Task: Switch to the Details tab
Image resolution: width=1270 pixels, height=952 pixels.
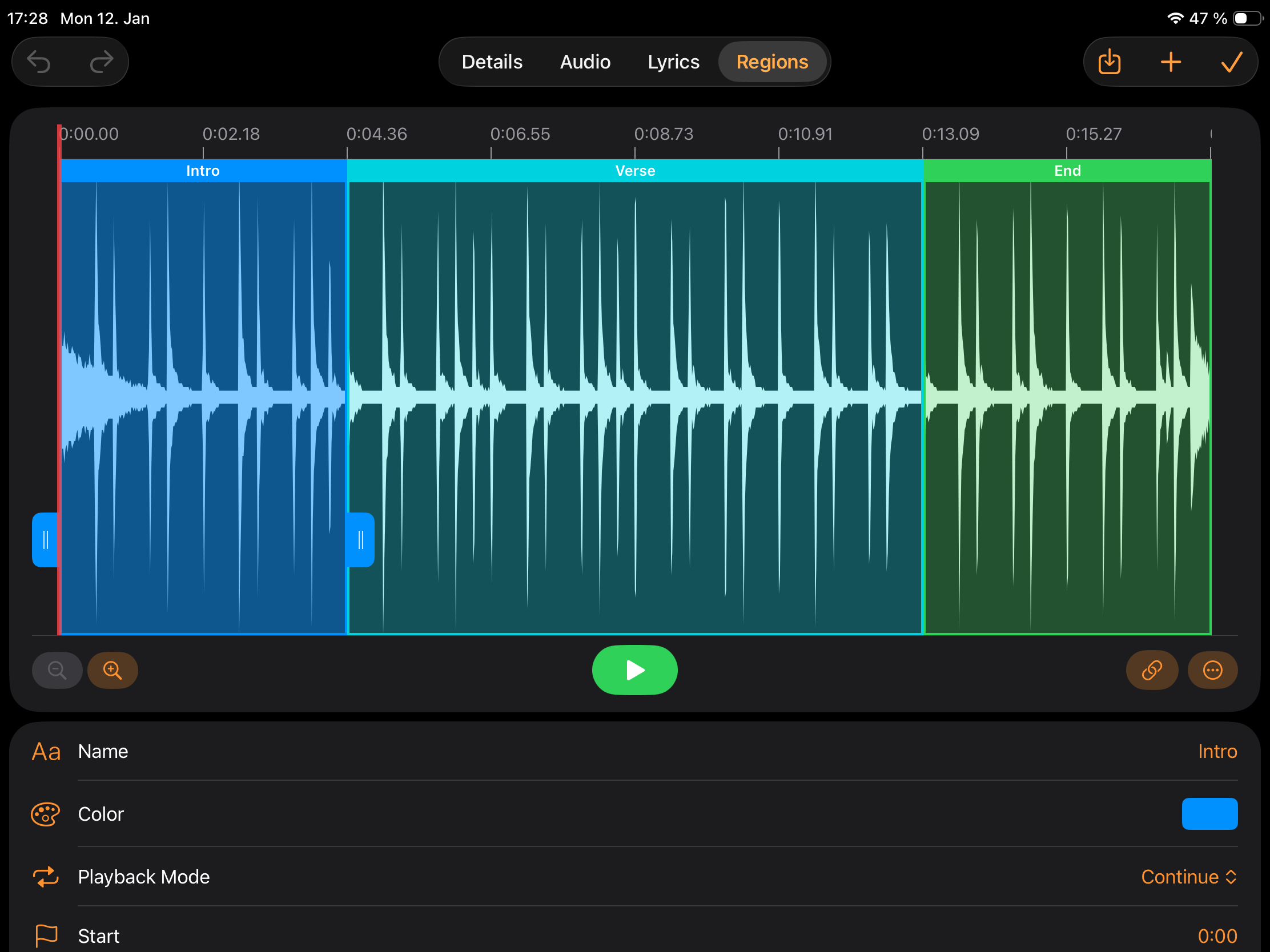Action: click(492, 62)
